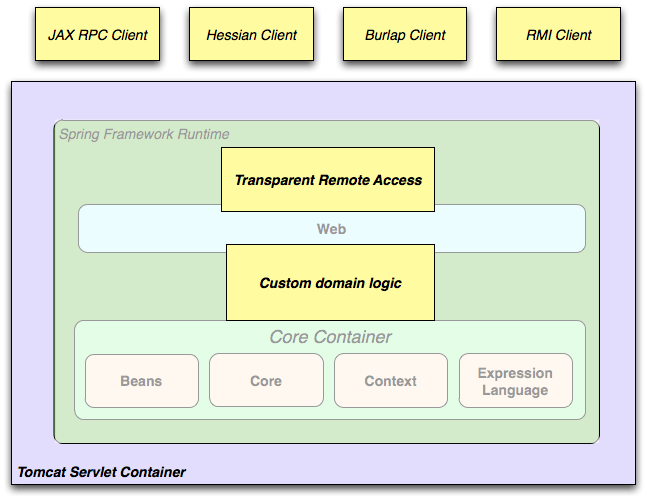Click the Core Container heading

[x=331, y=337]
